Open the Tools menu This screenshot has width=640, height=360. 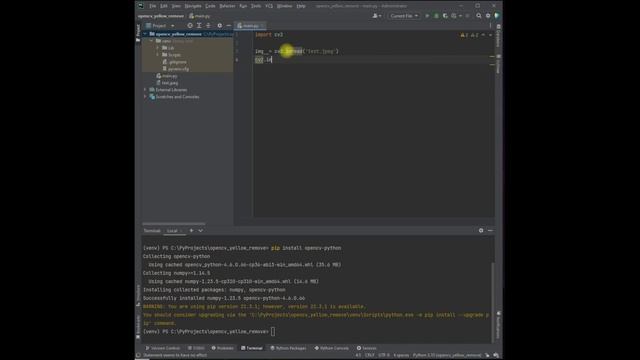pyautogui.click(x=256, y=6)
